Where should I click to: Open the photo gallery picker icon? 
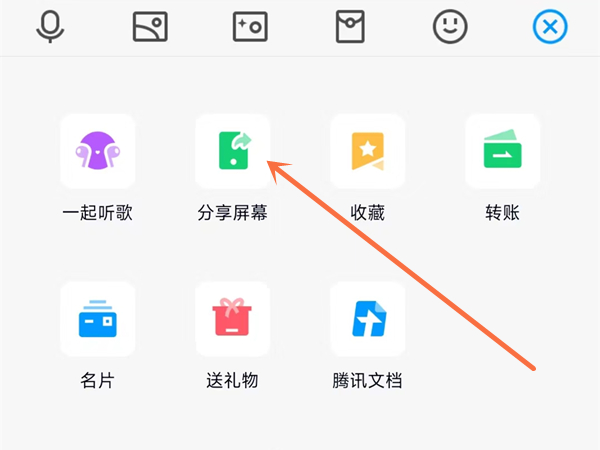[x=150, y=27]
